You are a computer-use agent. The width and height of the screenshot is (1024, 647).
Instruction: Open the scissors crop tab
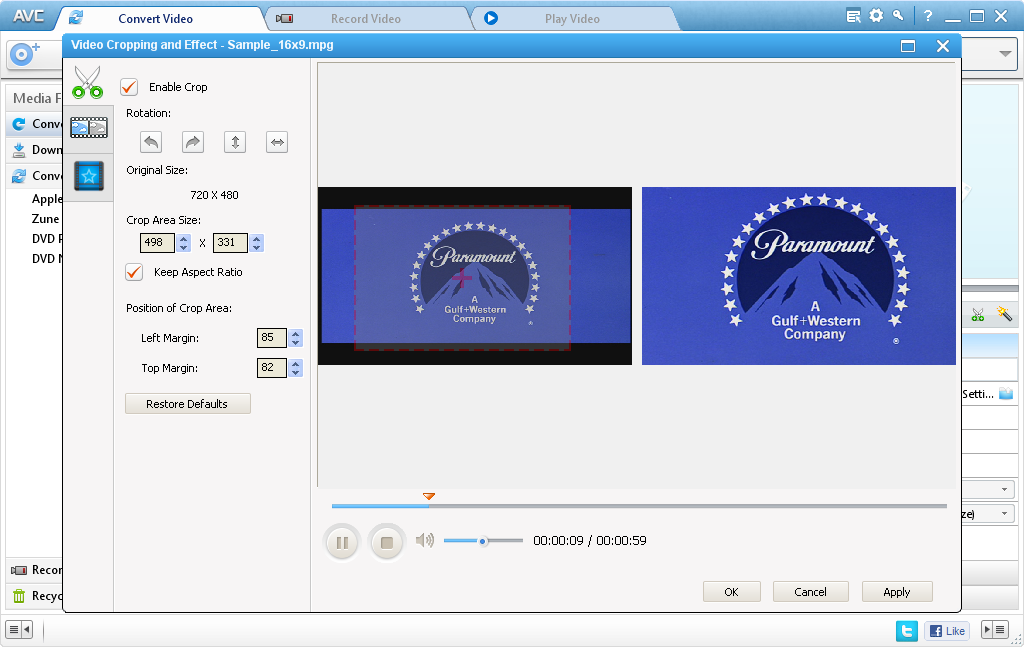pyautogui.click(x=88, y=82)
